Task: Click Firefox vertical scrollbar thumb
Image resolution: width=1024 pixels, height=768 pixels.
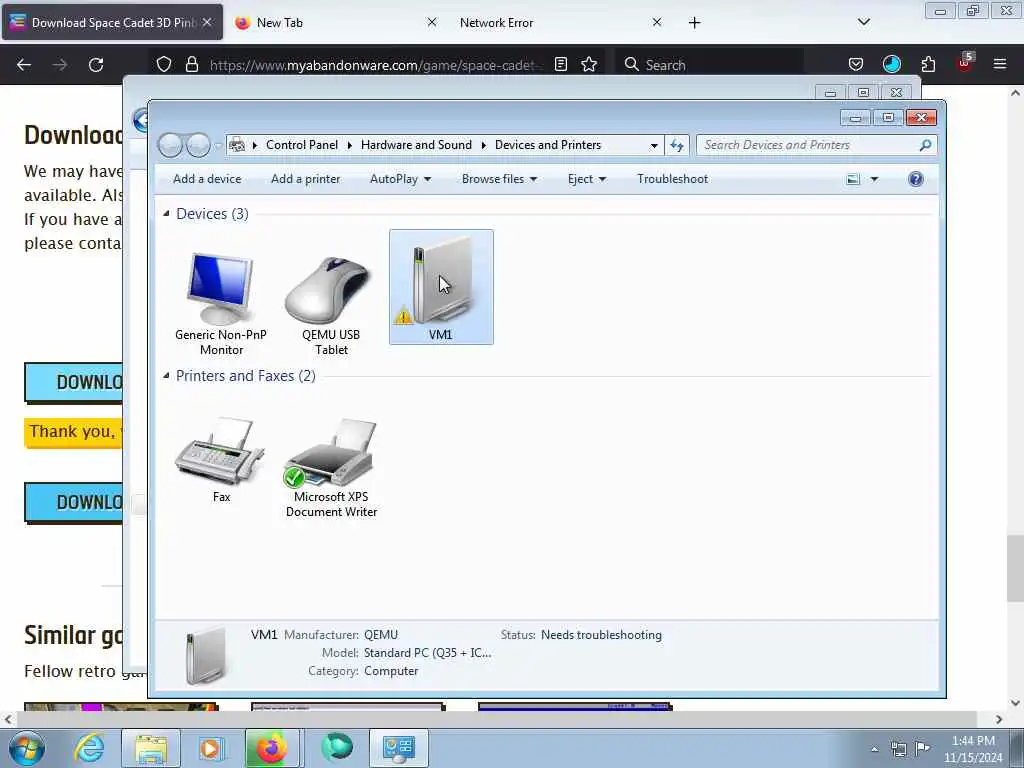Action: pos(1015,568)
